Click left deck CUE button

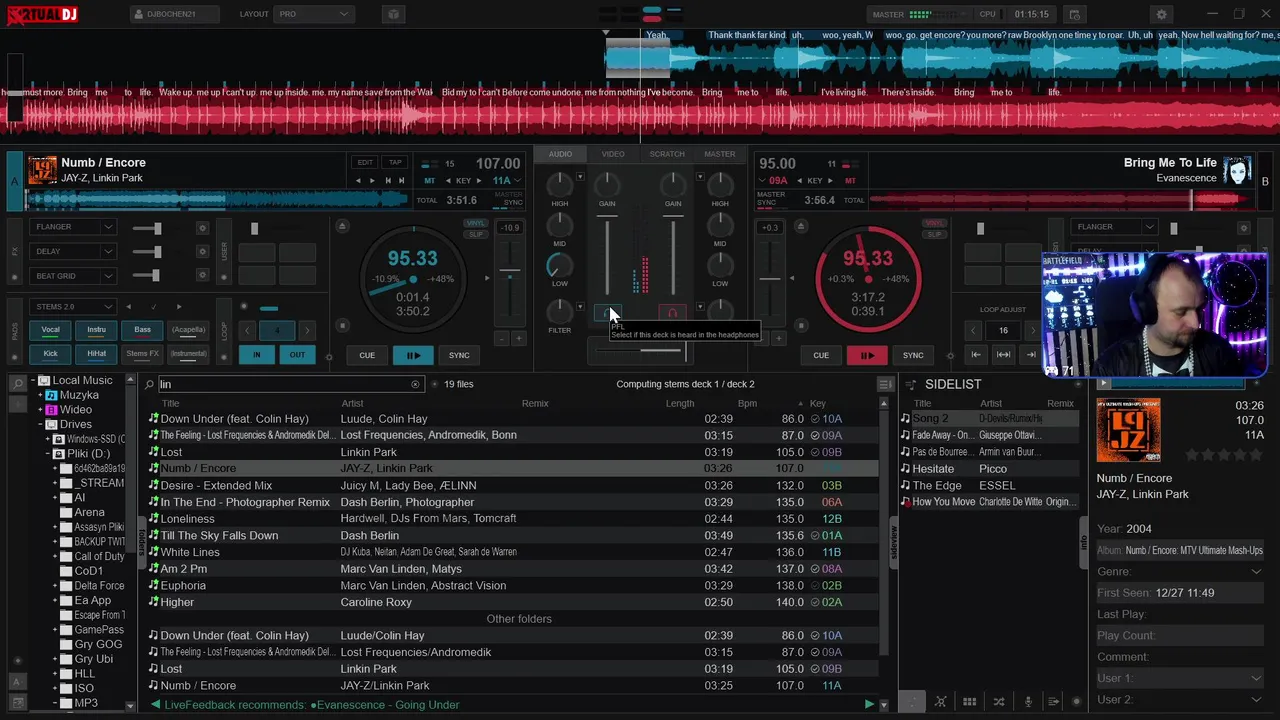click(367, 355)
